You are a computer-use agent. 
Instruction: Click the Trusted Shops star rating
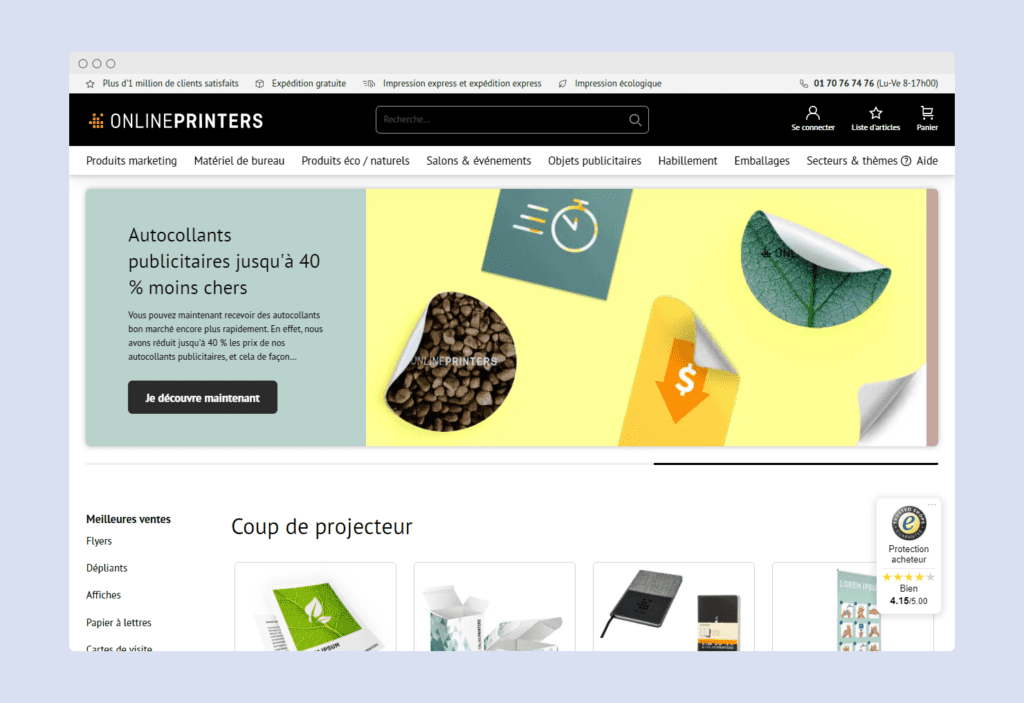click(908, 577)
